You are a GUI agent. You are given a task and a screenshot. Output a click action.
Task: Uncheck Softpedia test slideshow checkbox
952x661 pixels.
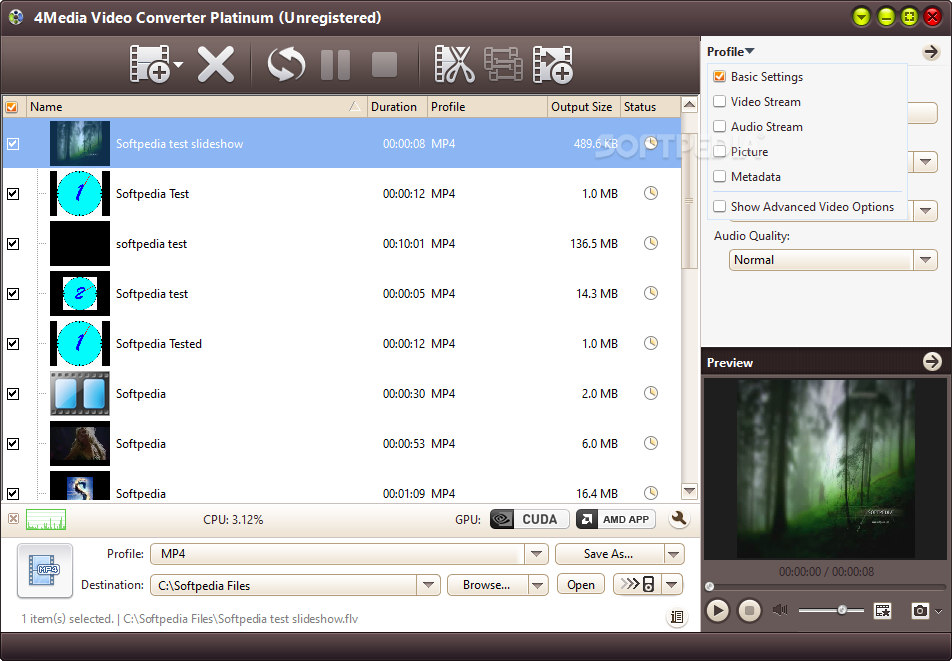tap(13, 144)
